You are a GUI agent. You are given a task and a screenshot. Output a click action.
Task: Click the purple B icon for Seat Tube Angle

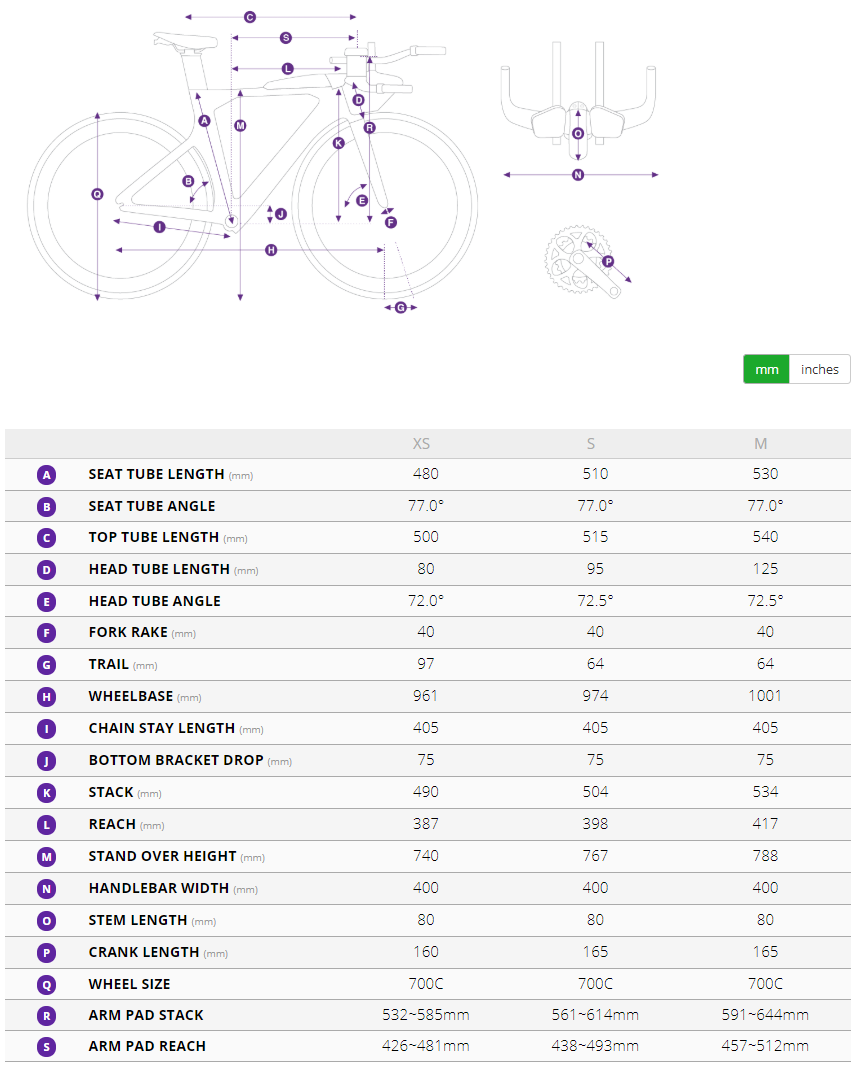[x=47, y=507]
